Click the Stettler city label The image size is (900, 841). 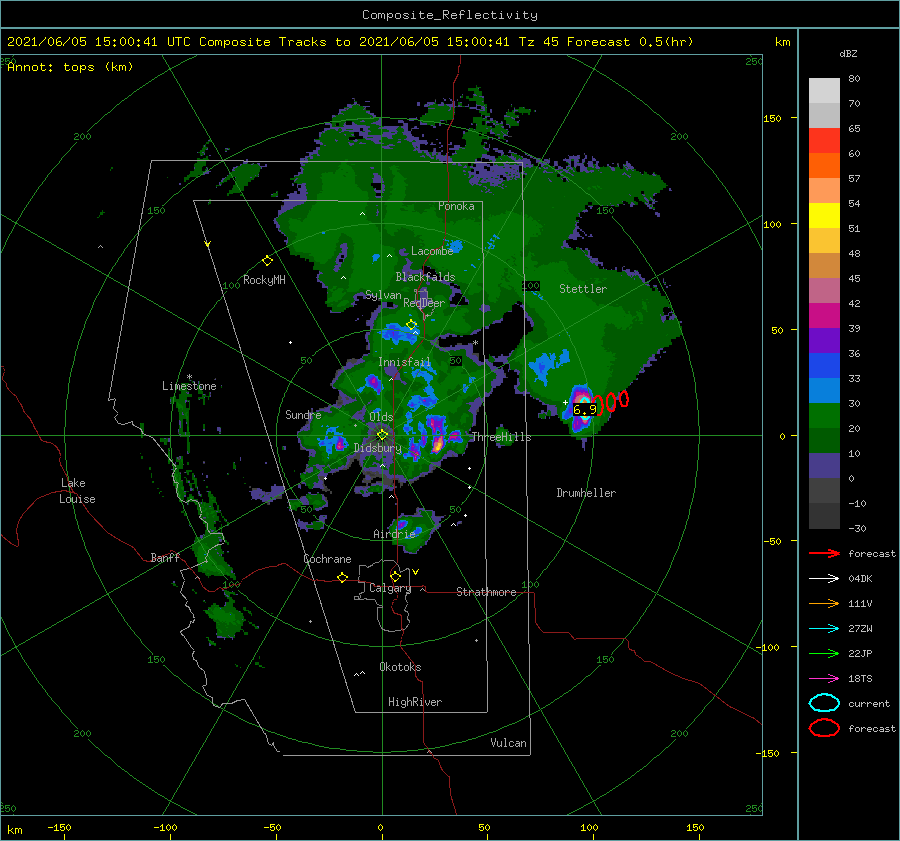click(x=583, y=289)
